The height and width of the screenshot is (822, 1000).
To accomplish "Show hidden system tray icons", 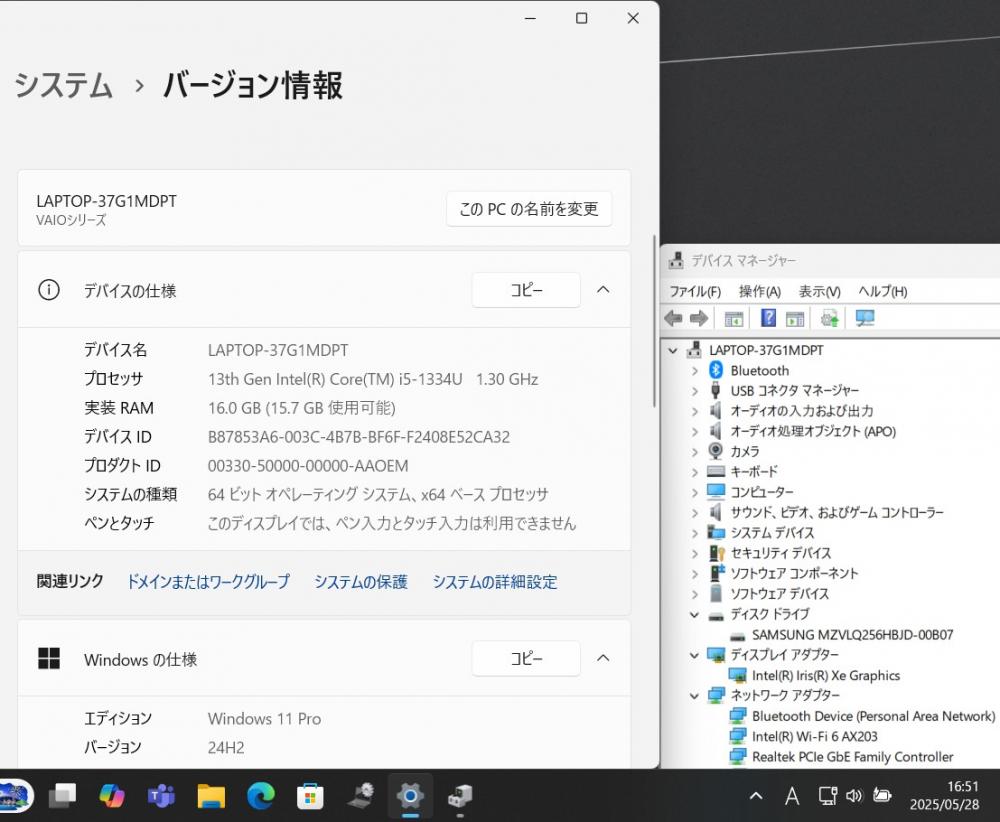I will [756, 795].
